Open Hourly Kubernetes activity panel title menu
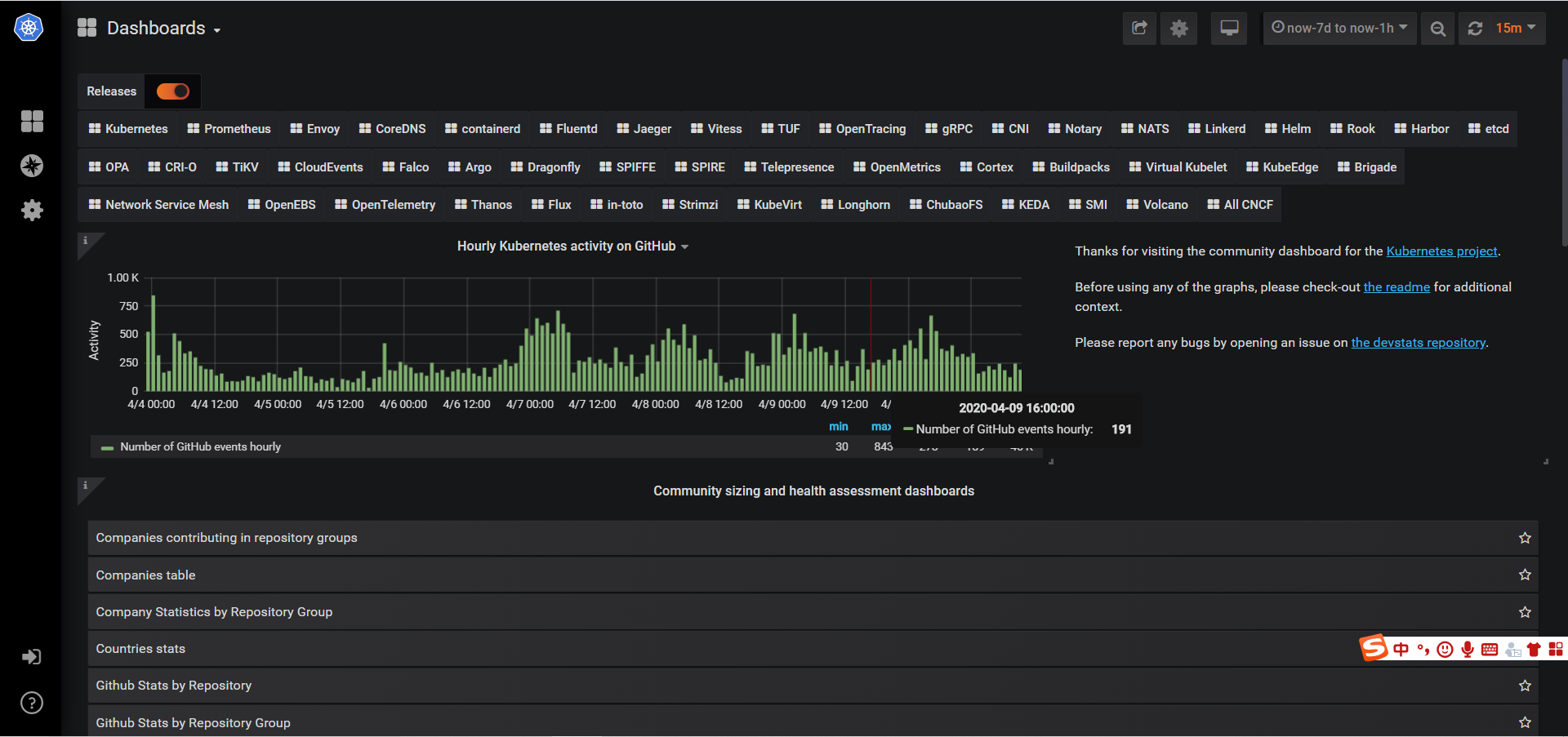1568x737 pixels. [x=572, y=246]
